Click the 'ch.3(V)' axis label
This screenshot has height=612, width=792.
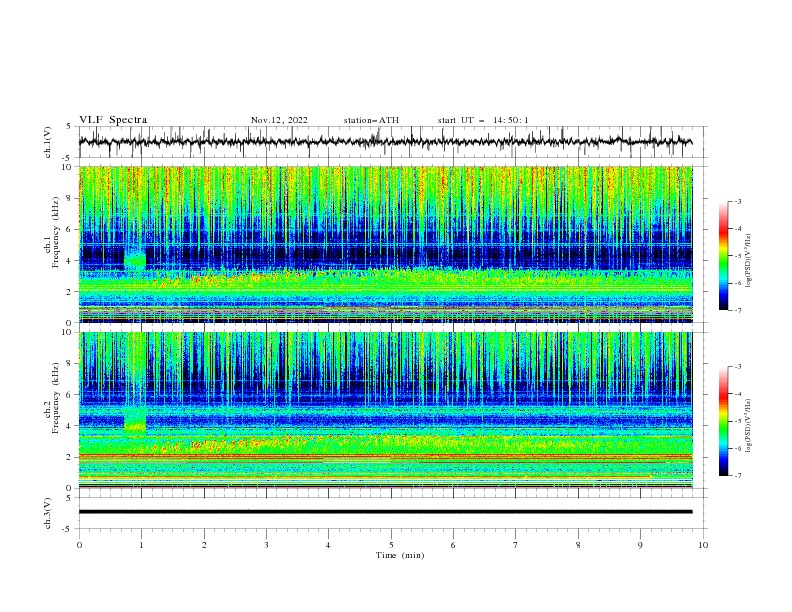tap(48, 513)
